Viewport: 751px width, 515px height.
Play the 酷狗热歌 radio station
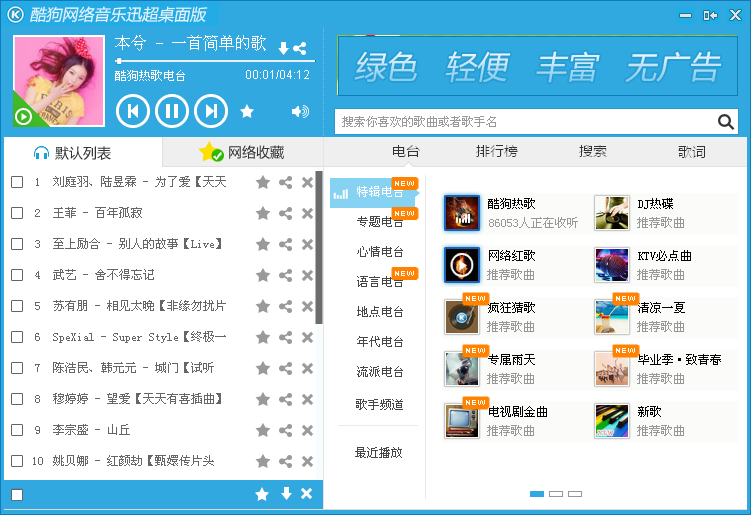tap(462, 213)
